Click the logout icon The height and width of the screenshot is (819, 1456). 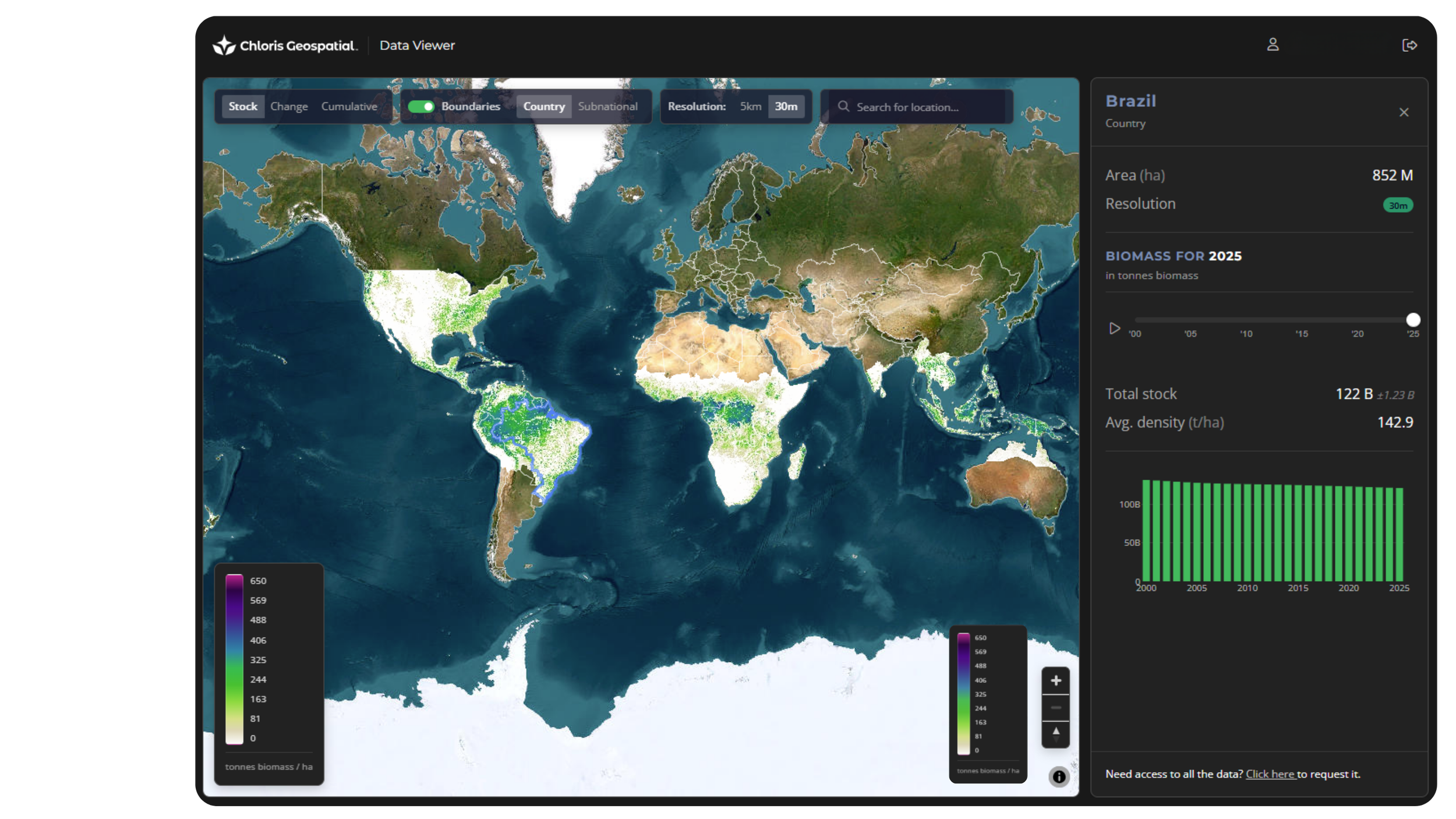pos(1409,45)
